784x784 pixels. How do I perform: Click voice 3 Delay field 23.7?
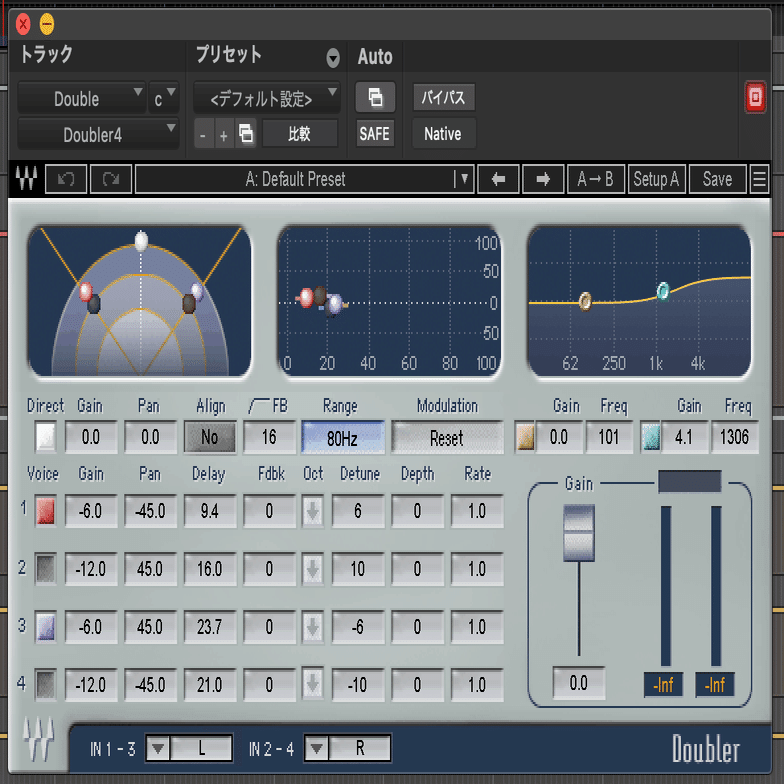tap(210, 626)
